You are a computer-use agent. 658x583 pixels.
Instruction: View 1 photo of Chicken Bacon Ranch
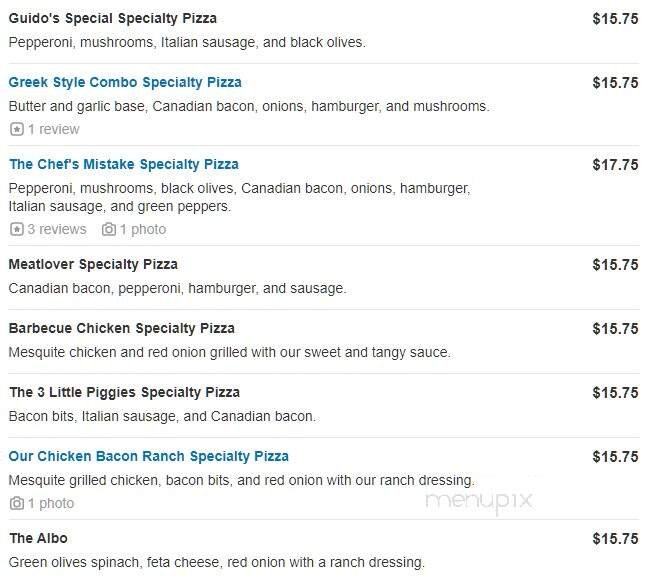click(50, 503)
